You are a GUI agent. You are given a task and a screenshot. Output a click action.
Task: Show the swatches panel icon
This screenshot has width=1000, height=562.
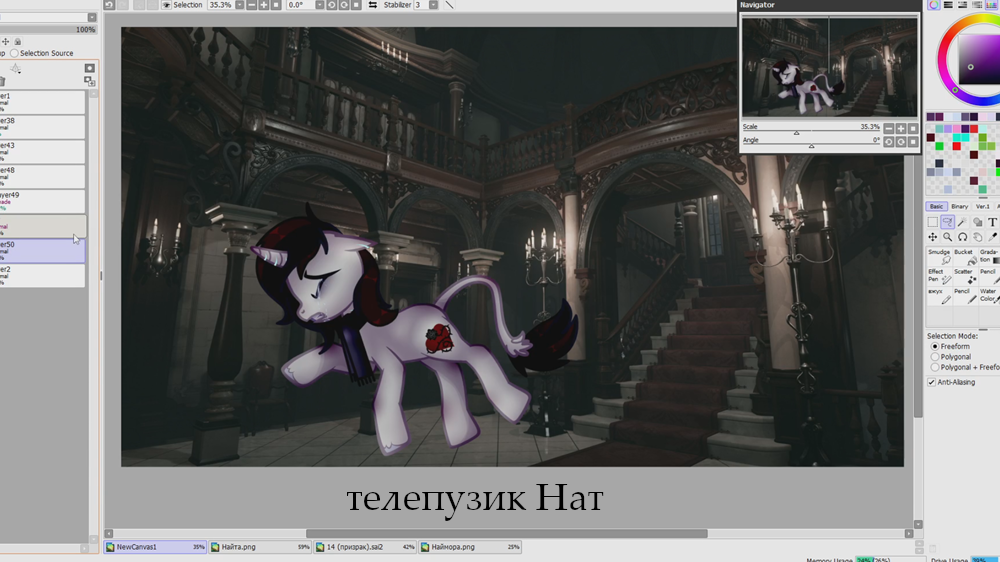pos(991,4)
